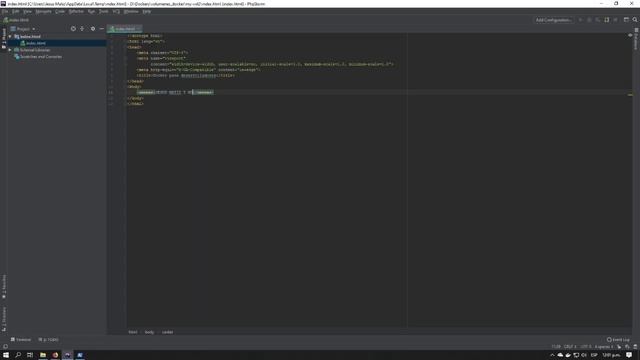This screenshot has width=640, height=360.
Task: Open the View menu
Action: click(27, 11)
